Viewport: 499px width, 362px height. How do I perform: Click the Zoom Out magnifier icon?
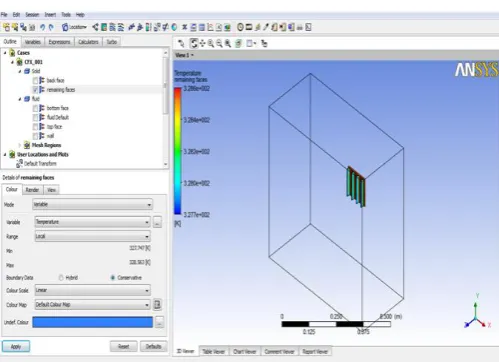coord(219,43)
